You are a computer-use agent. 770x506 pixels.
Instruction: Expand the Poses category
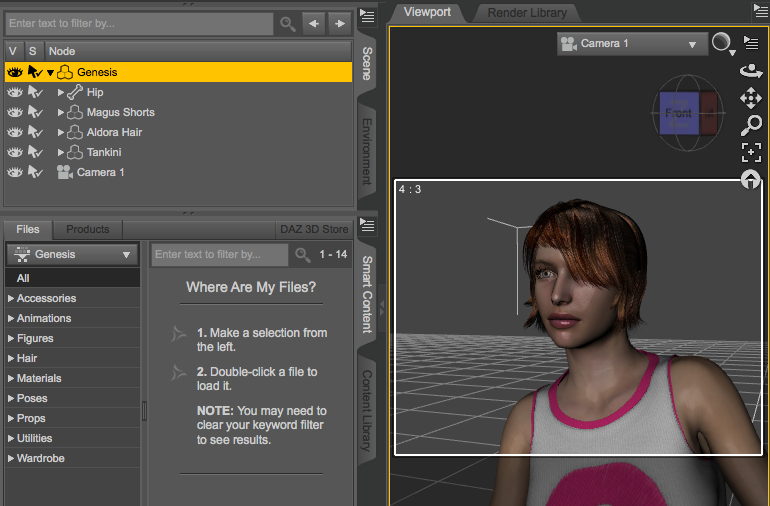click(x=11, y=398)
